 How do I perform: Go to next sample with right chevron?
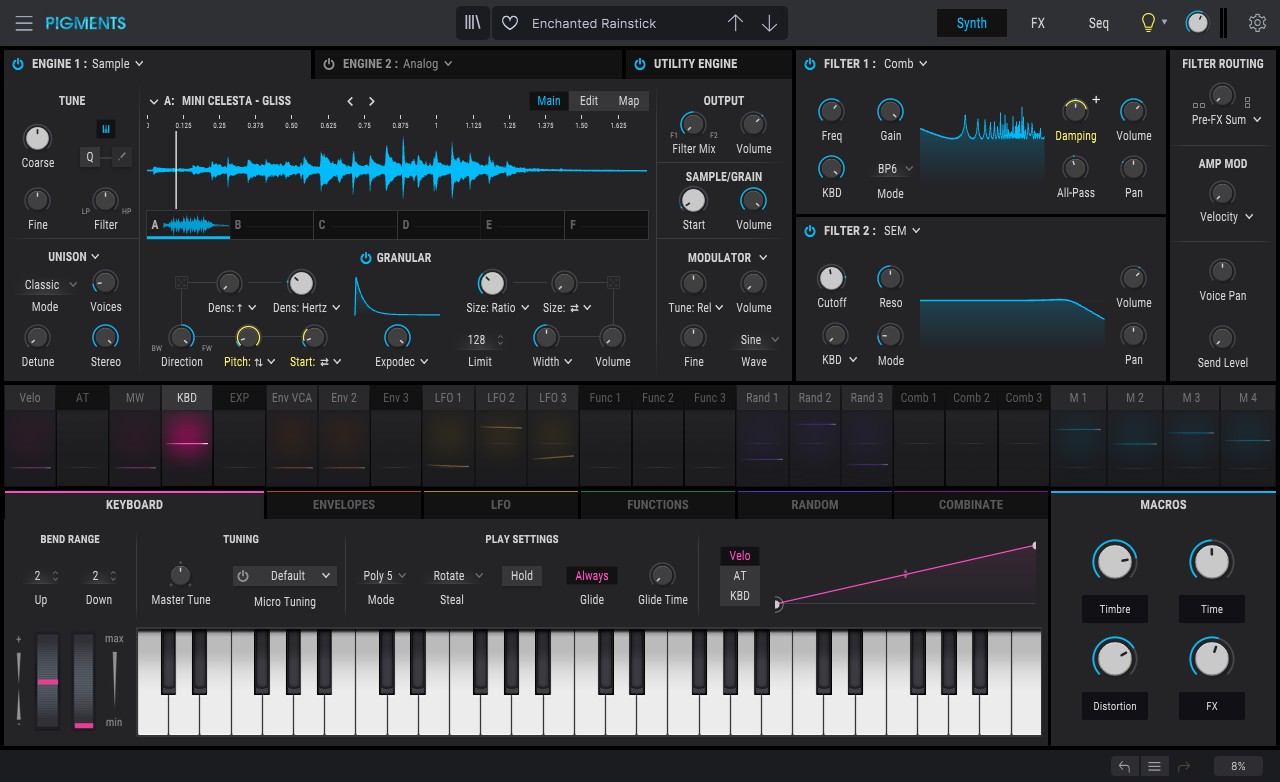tap(372, 101)
